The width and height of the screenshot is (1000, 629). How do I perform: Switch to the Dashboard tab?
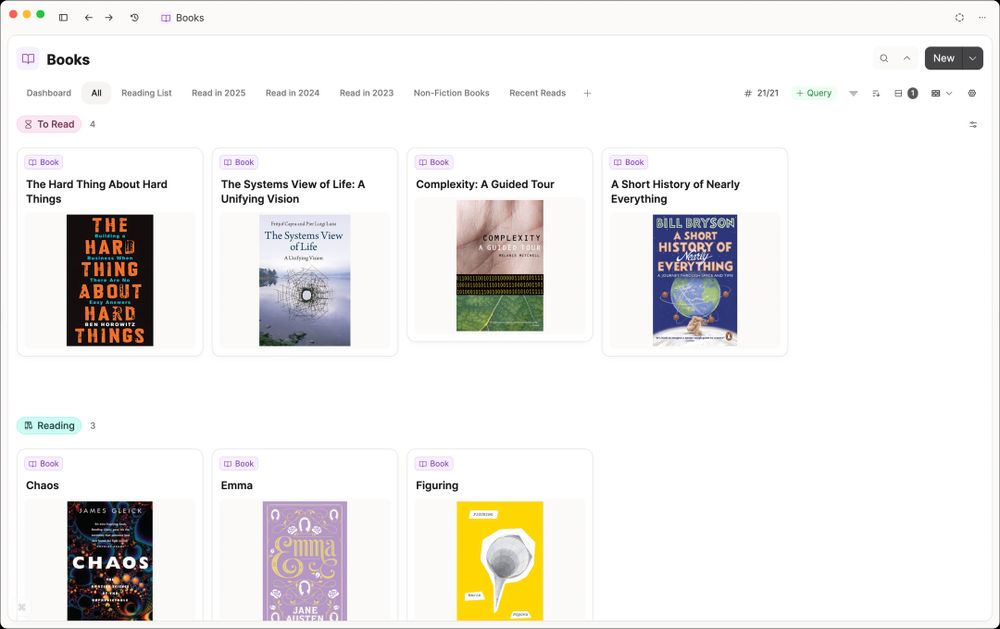[48, 93]
